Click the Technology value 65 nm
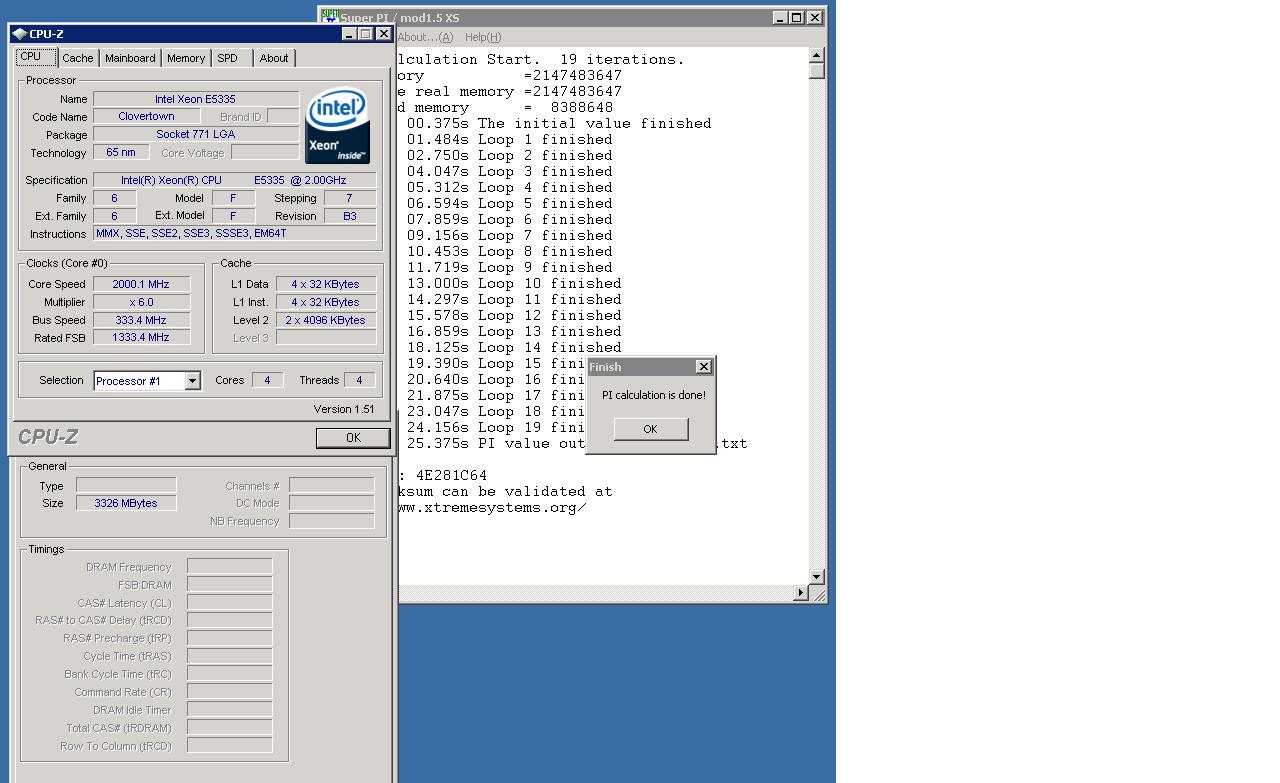This screenshot has width=1280, height=783. pos(121,152)
